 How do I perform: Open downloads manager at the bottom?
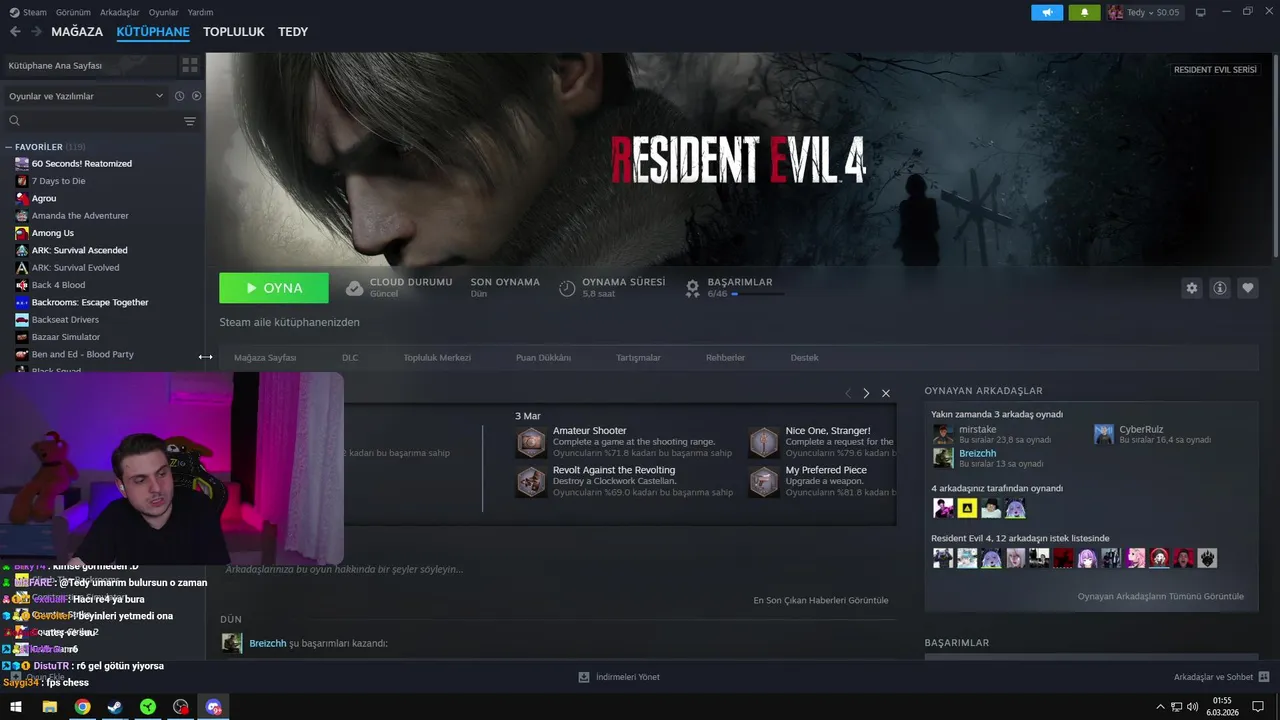coord(619,677)
